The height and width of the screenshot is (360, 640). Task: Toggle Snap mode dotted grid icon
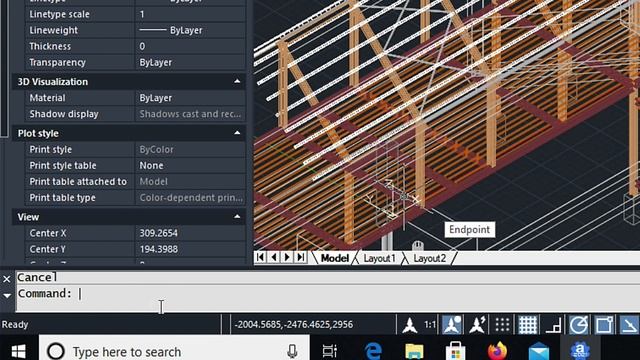(502, 325)
